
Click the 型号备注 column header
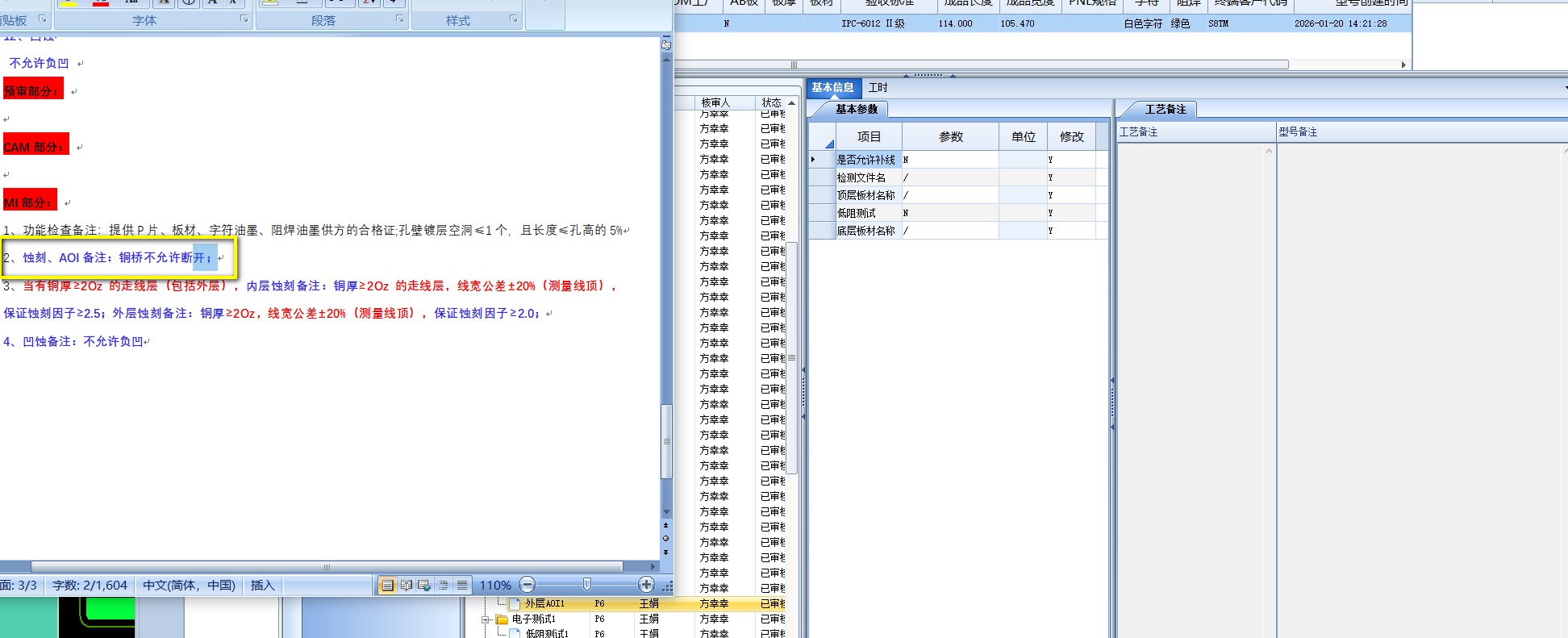click(x=1420, y=131)
